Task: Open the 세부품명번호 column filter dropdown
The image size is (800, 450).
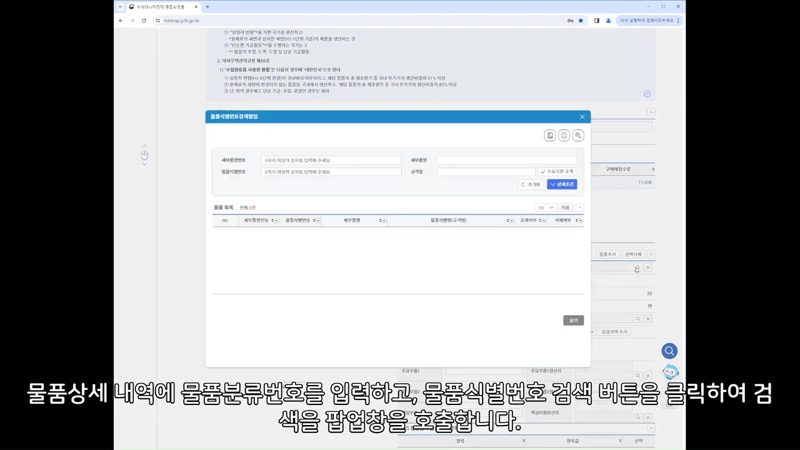Action: pyautogui.click(x=275, y=220)
